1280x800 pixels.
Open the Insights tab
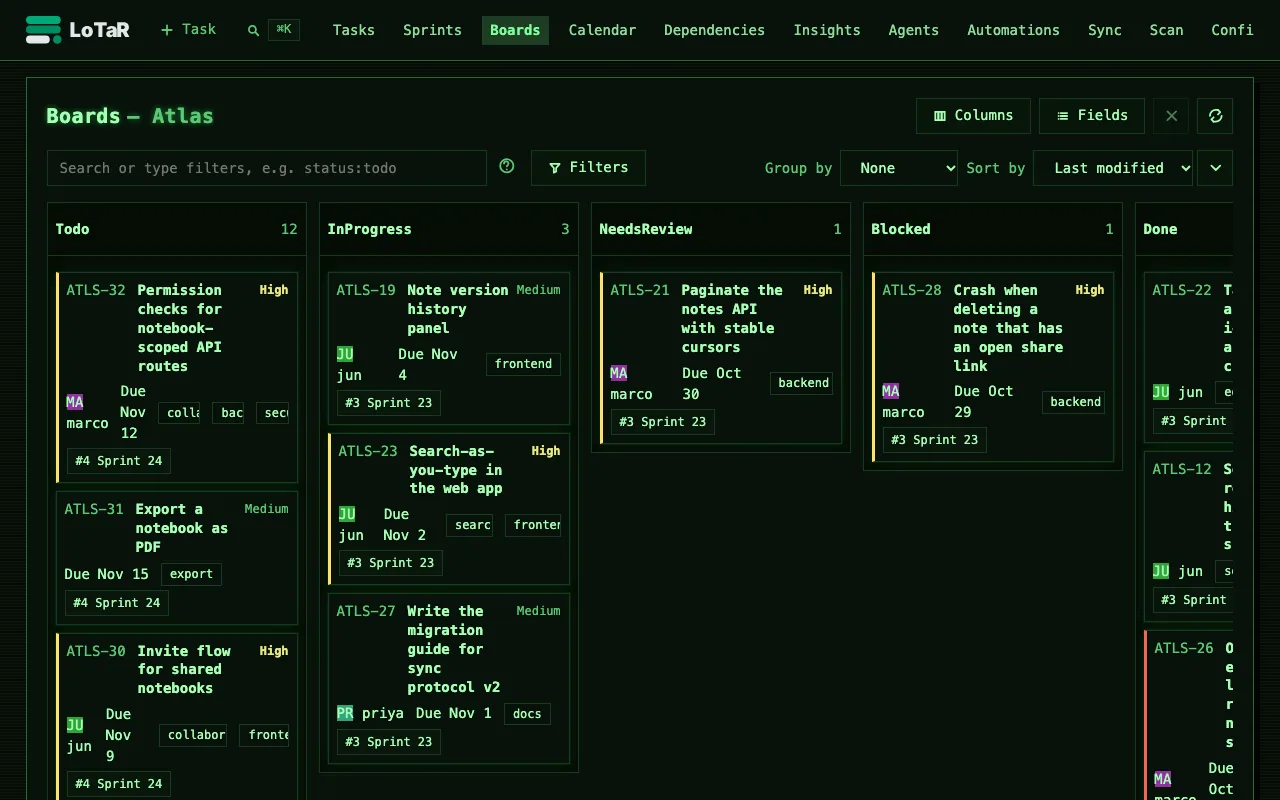[827, 30]
